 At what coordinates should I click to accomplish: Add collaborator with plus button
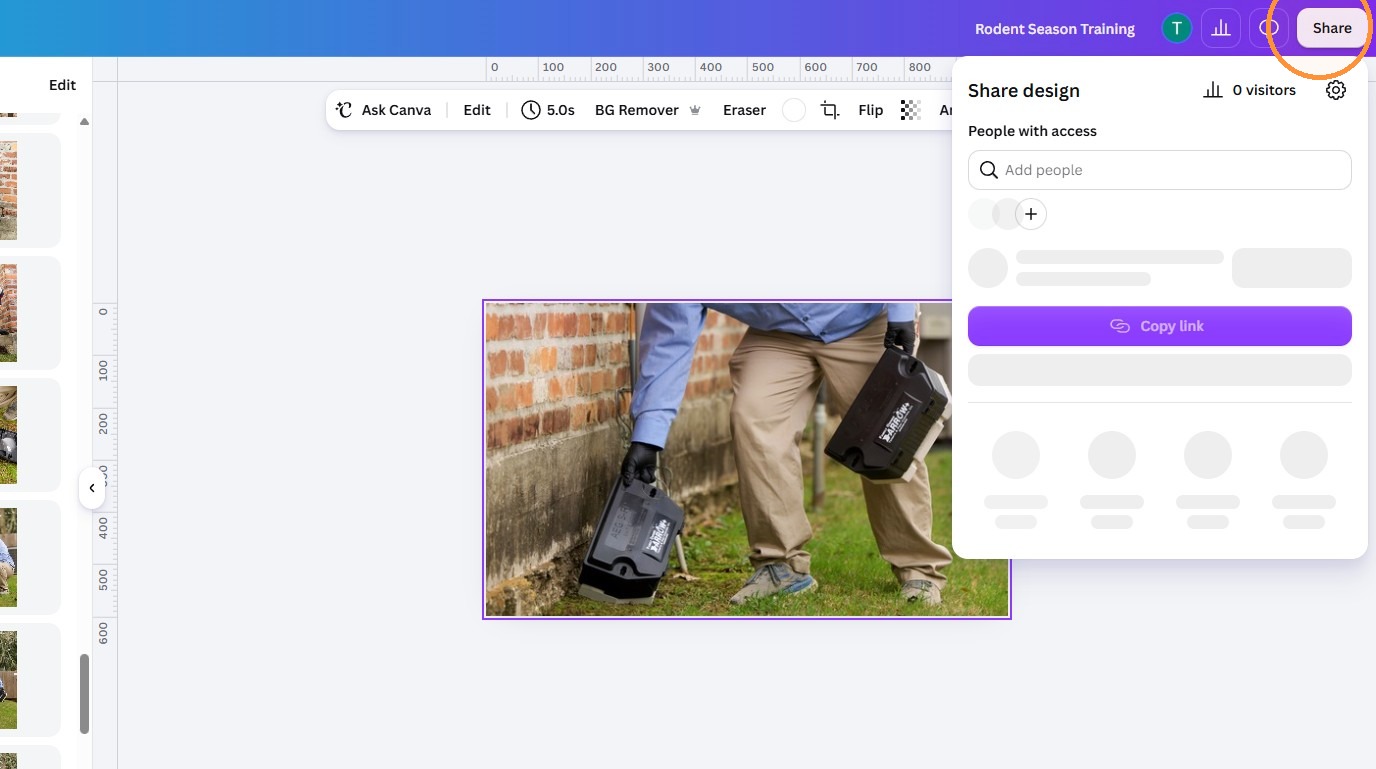click(1031, 214)
